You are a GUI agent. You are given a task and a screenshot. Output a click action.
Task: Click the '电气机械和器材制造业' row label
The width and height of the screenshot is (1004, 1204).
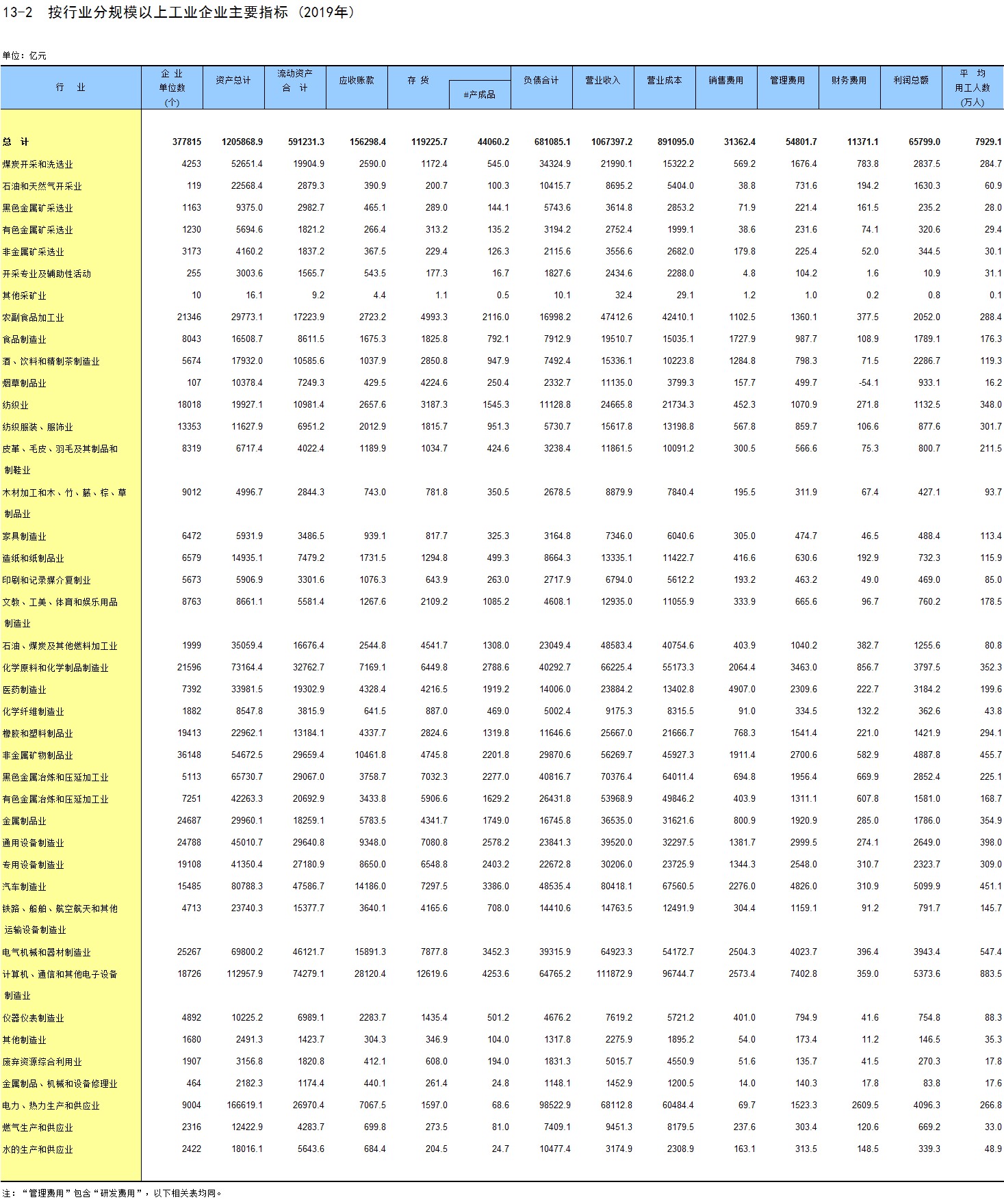(47, 952)
